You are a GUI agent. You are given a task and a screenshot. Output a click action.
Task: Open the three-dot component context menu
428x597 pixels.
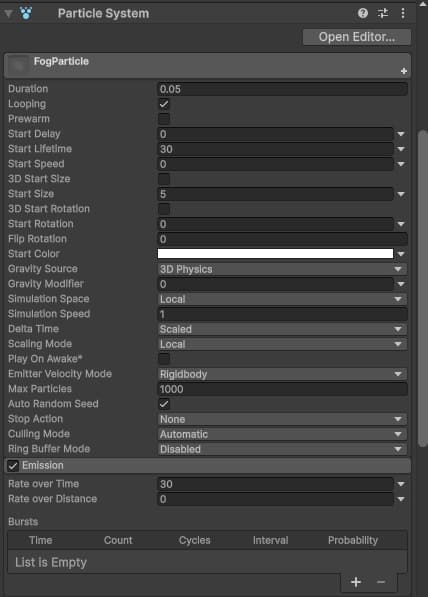coord(402,13)
